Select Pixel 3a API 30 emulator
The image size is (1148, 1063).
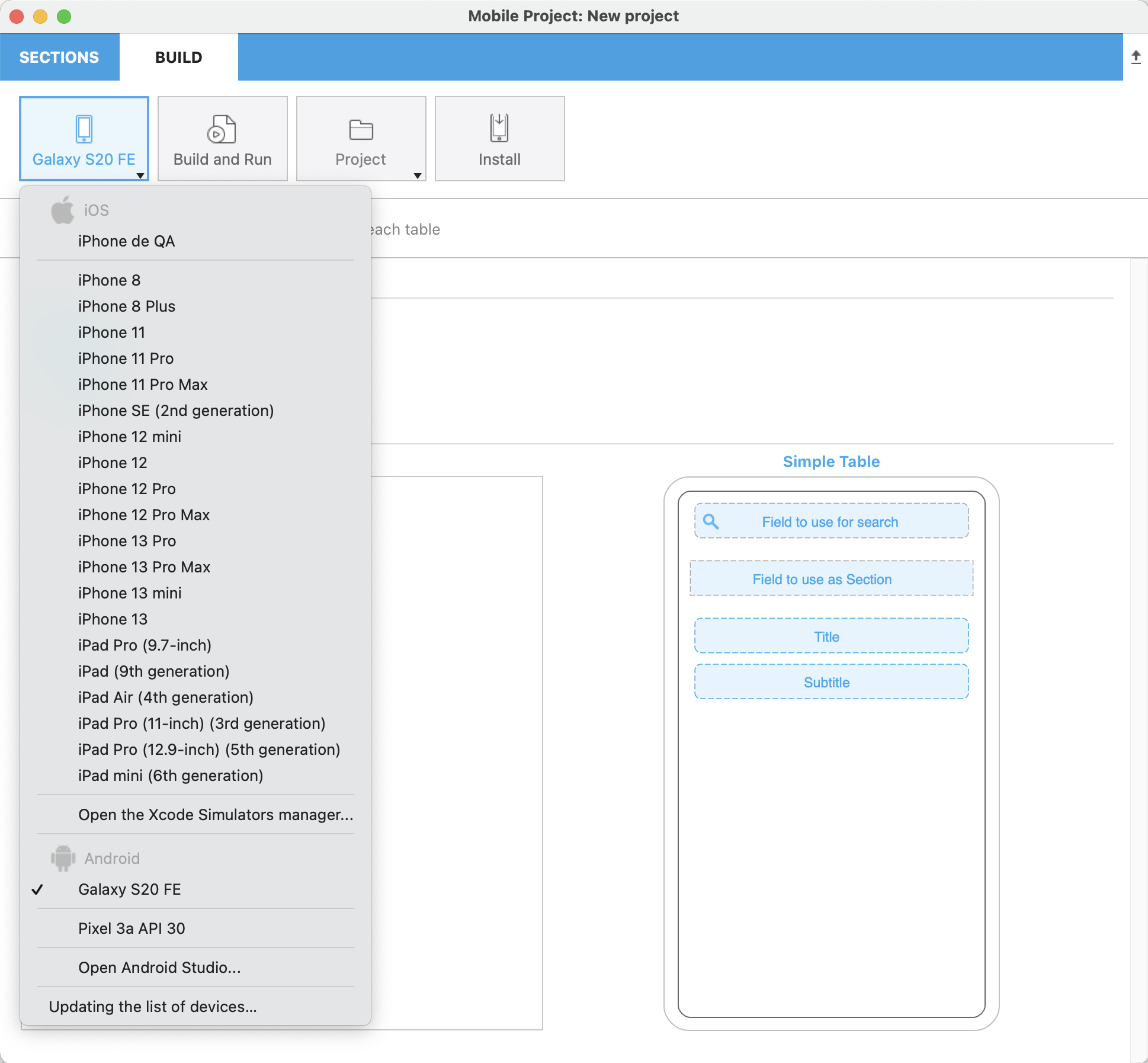pos(195,928)
